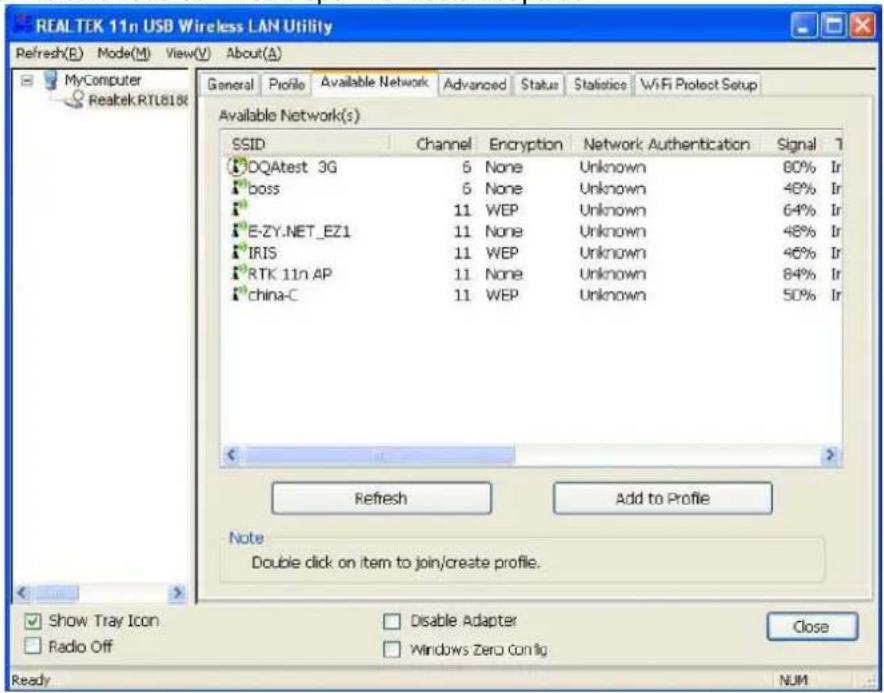Open the Mode(M) menu
The width and height of the screenshot is (884, 693).
124,54
